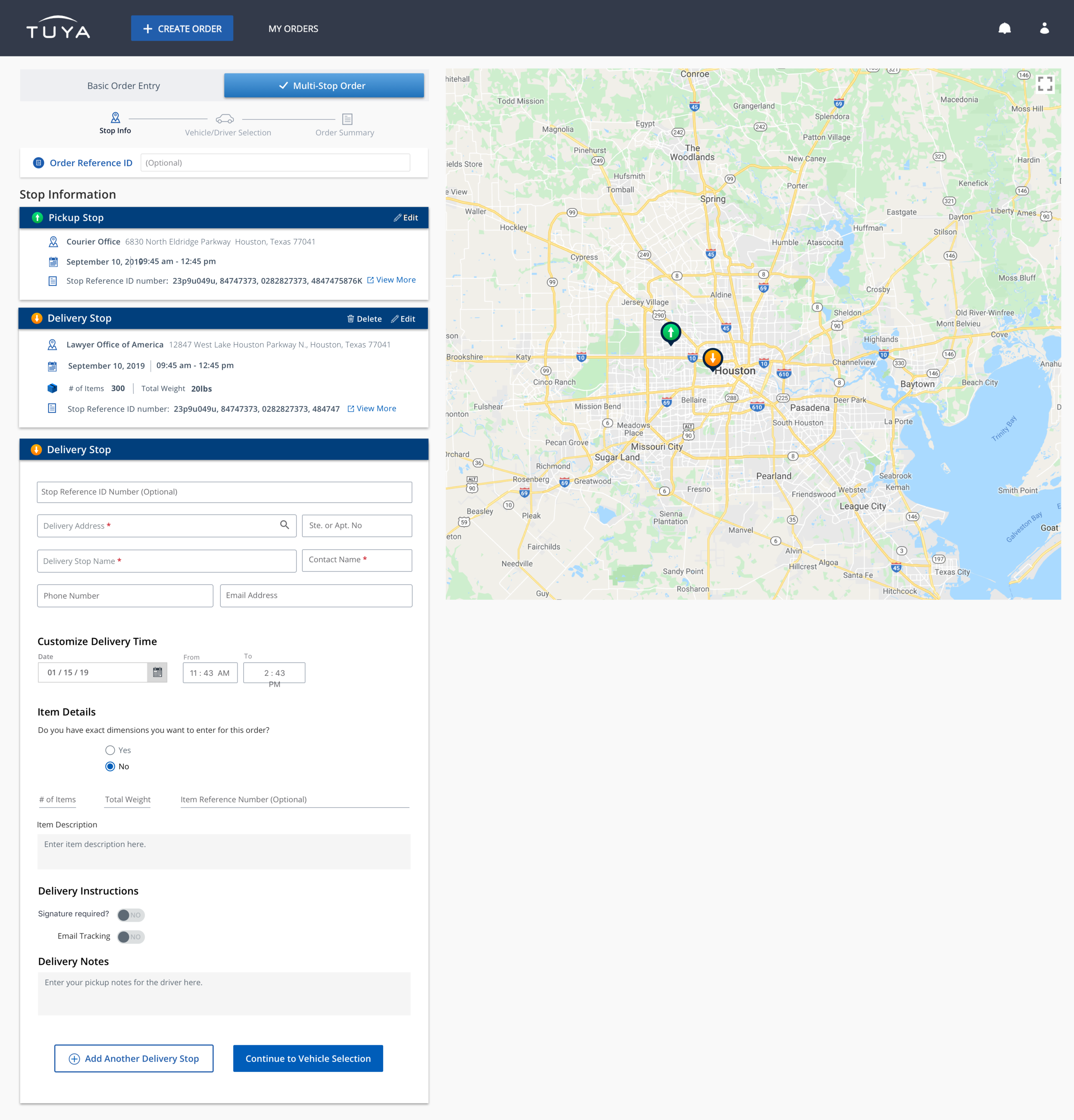Toggle Signature required switch
Viewport: 1074px width, 1120px height.
[131, 915]
